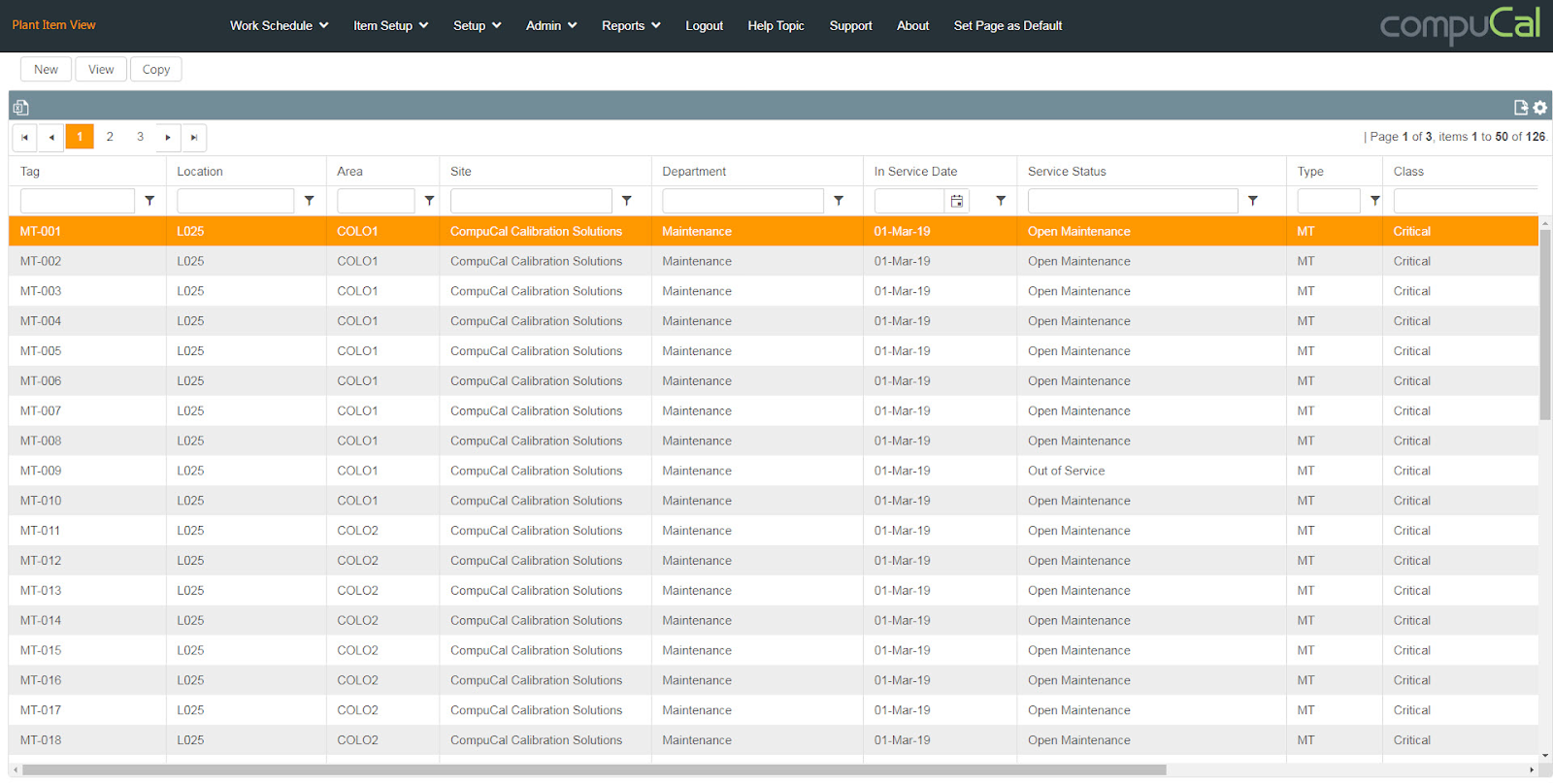The image size is (1553, 784).
Task: Focus the Class filter input field
Action: coord(1466,201)
